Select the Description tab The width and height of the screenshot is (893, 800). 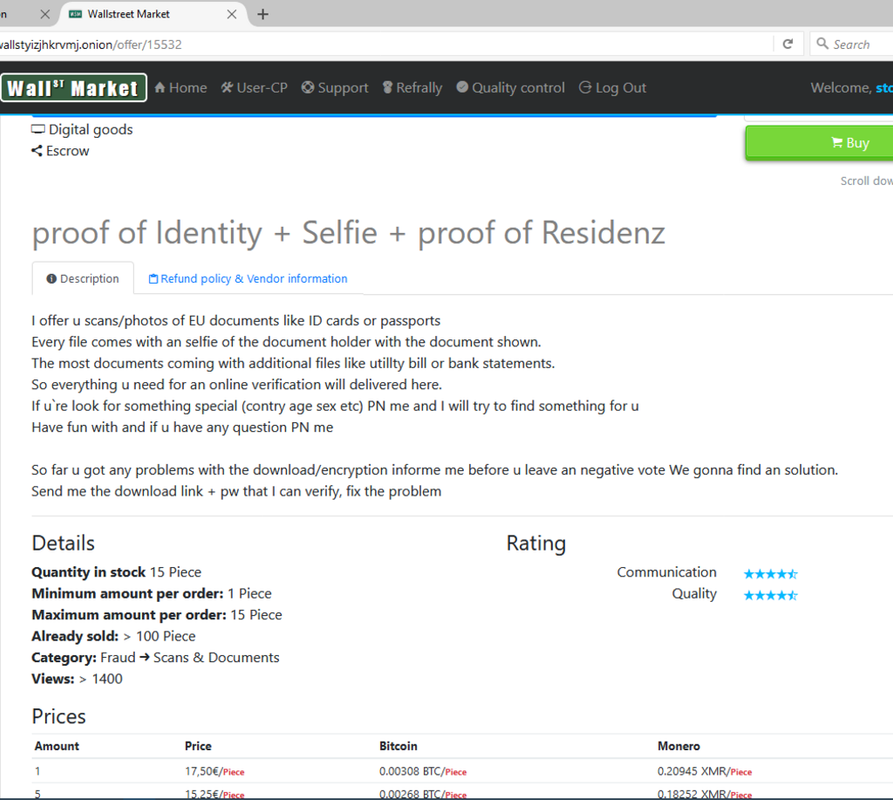(83, 278)
